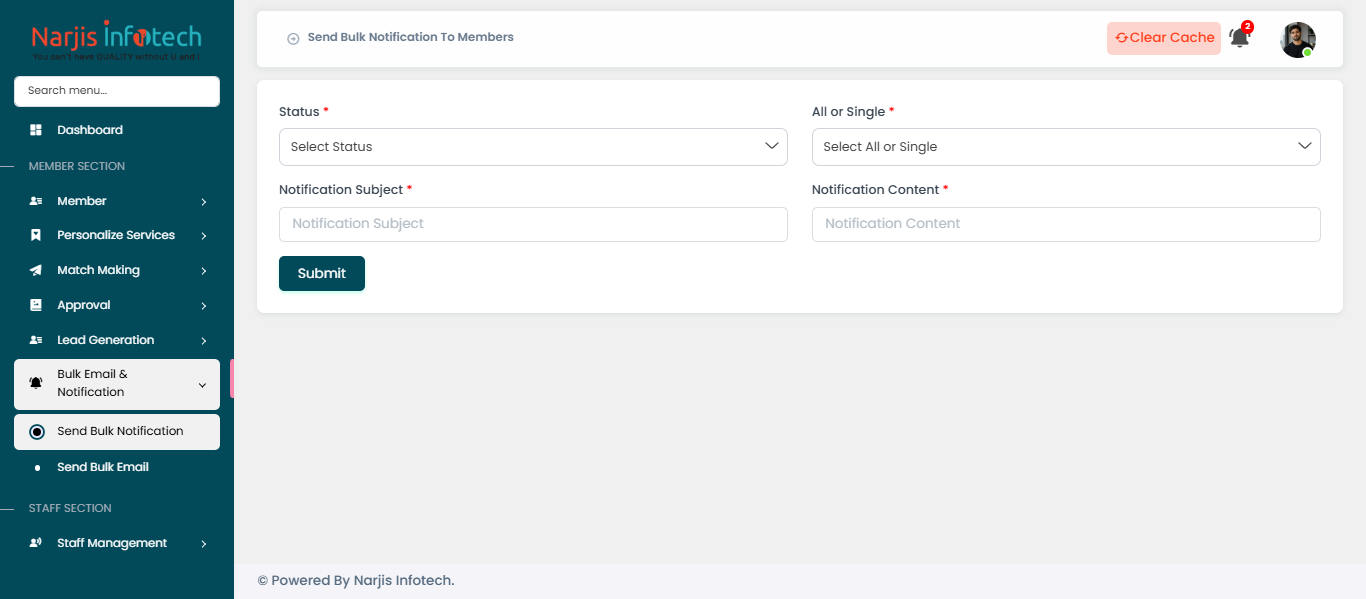Image resolution: width=1366 pixels, height=599 pixels.
Task: Click the Powered By Narjis Infotech footer text
Action: tap(356, 580)
